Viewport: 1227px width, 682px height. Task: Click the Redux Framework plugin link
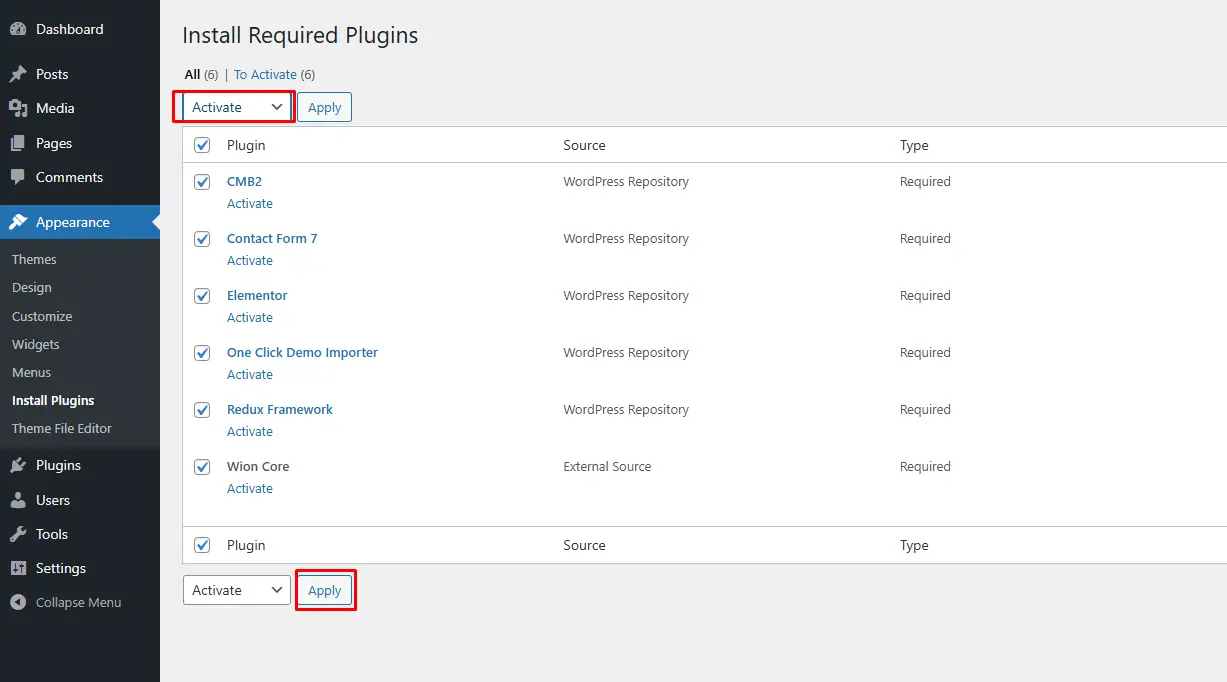point(280,410)
